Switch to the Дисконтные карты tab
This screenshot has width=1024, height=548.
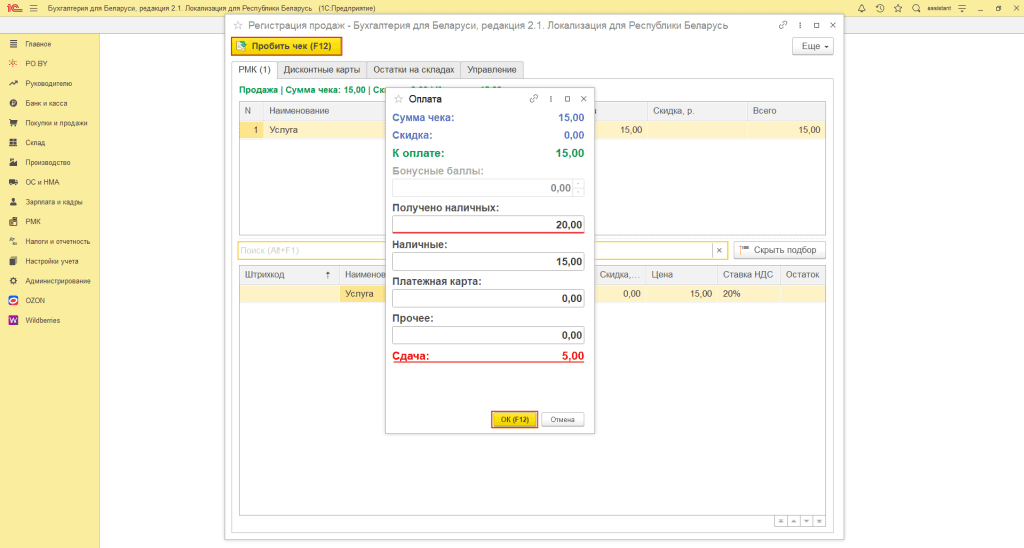pos(321,69)
